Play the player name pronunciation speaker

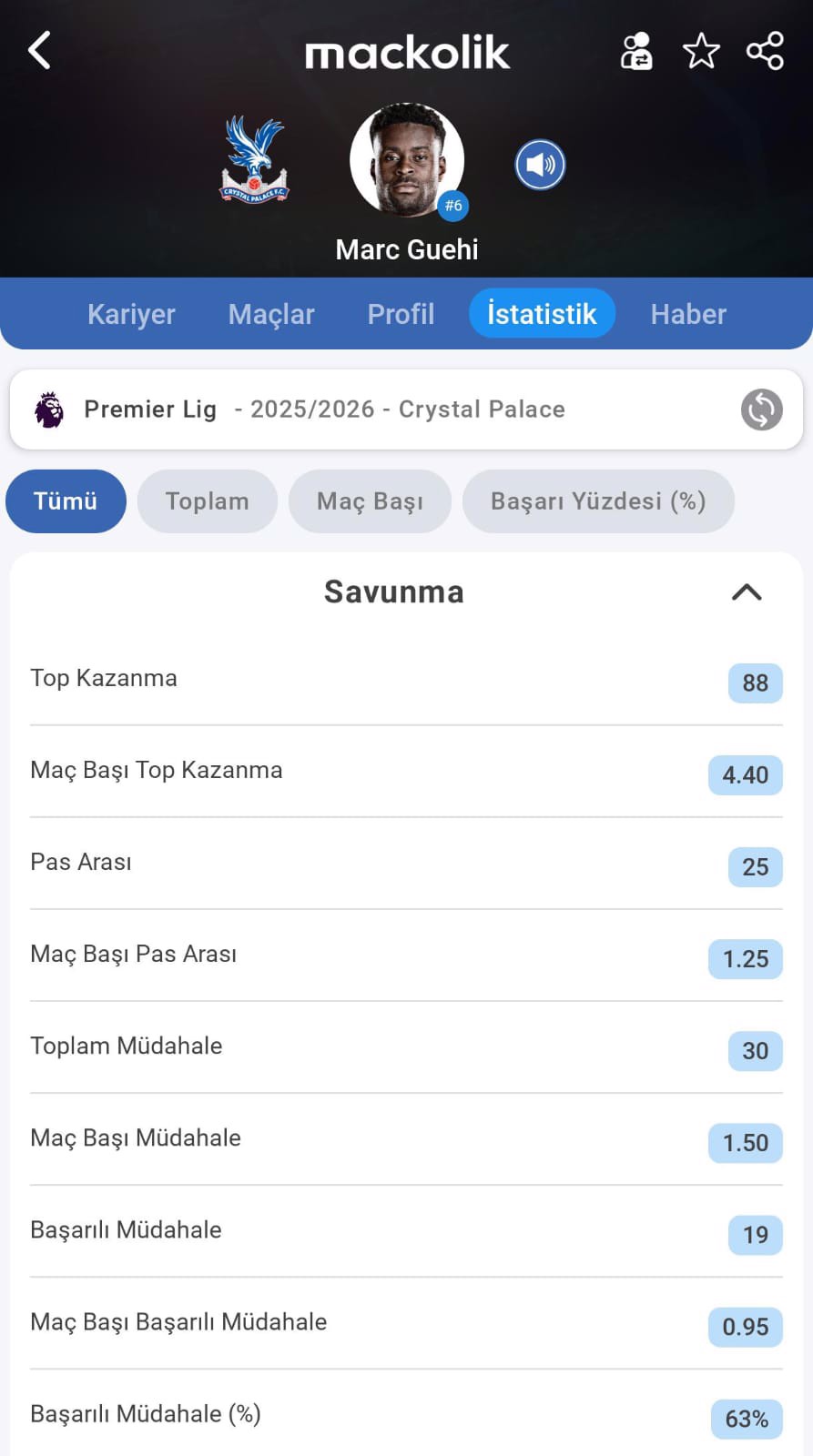click(540, 165)
